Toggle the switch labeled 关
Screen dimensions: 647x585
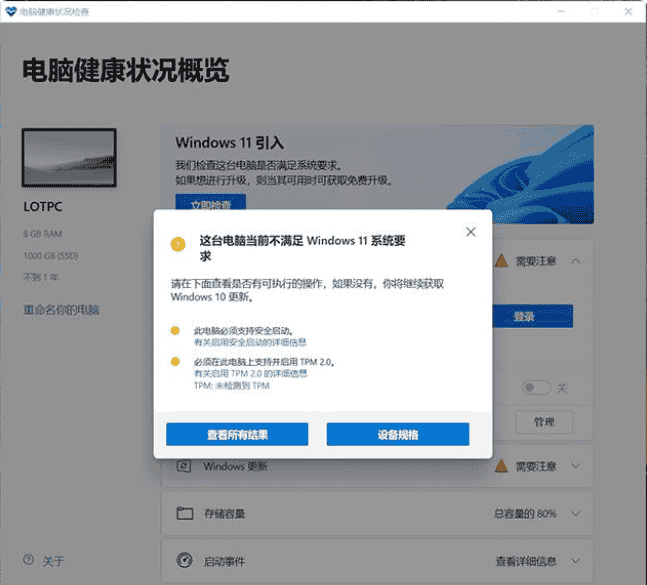536,388
